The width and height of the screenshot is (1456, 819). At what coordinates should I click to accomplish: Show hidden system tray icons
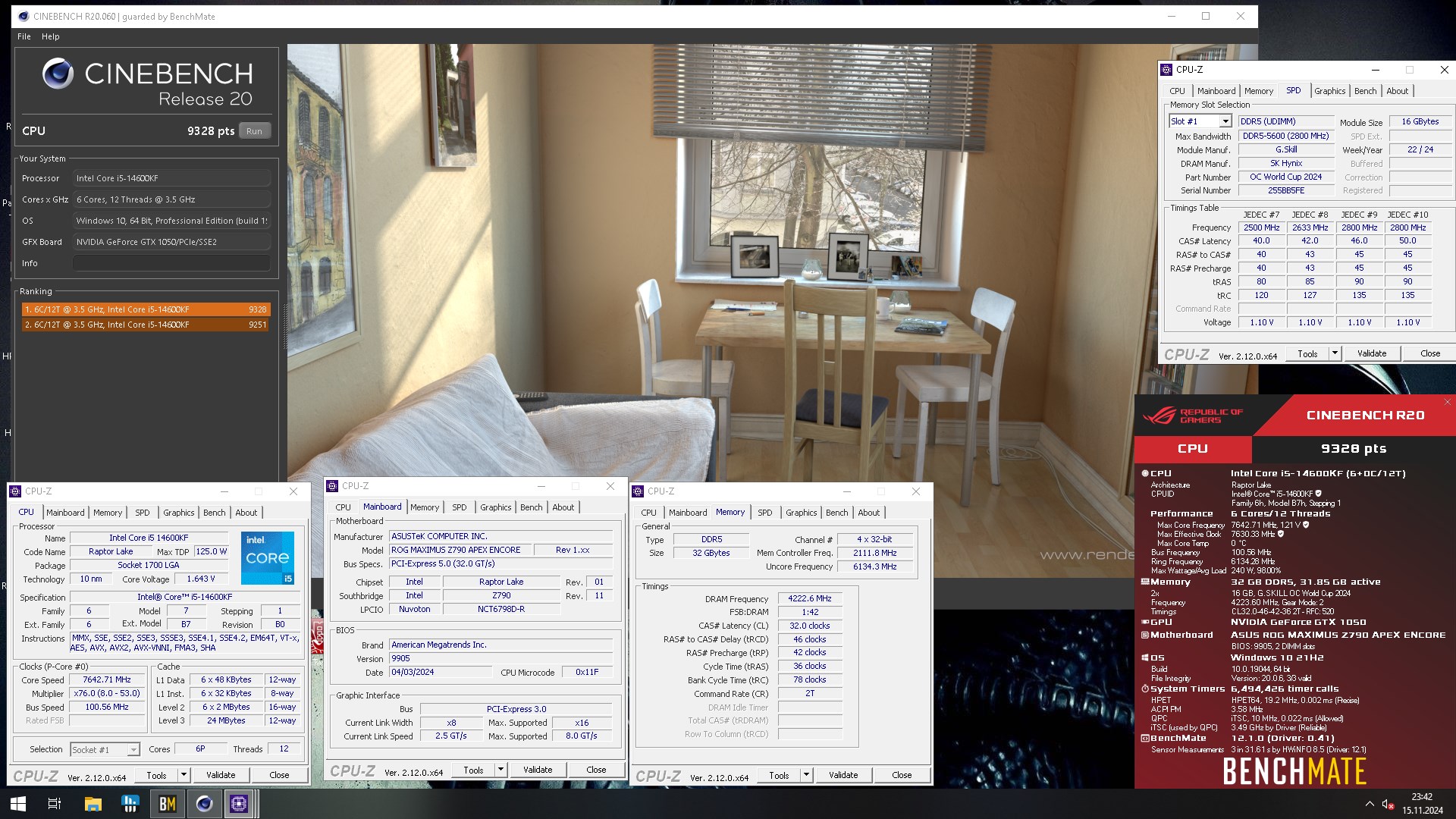tap(1370, 804)
